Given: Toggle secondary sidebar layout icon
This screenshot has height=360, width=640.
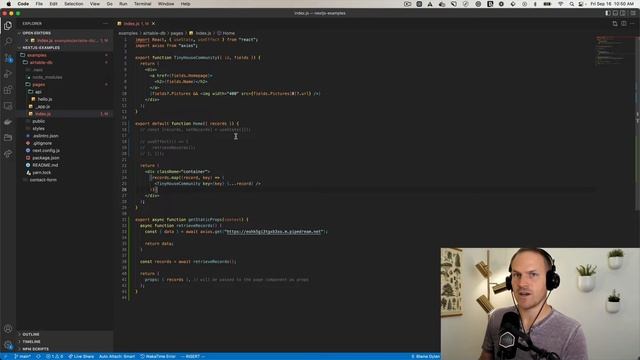Looking at the screenshot, I should point(623,13).
